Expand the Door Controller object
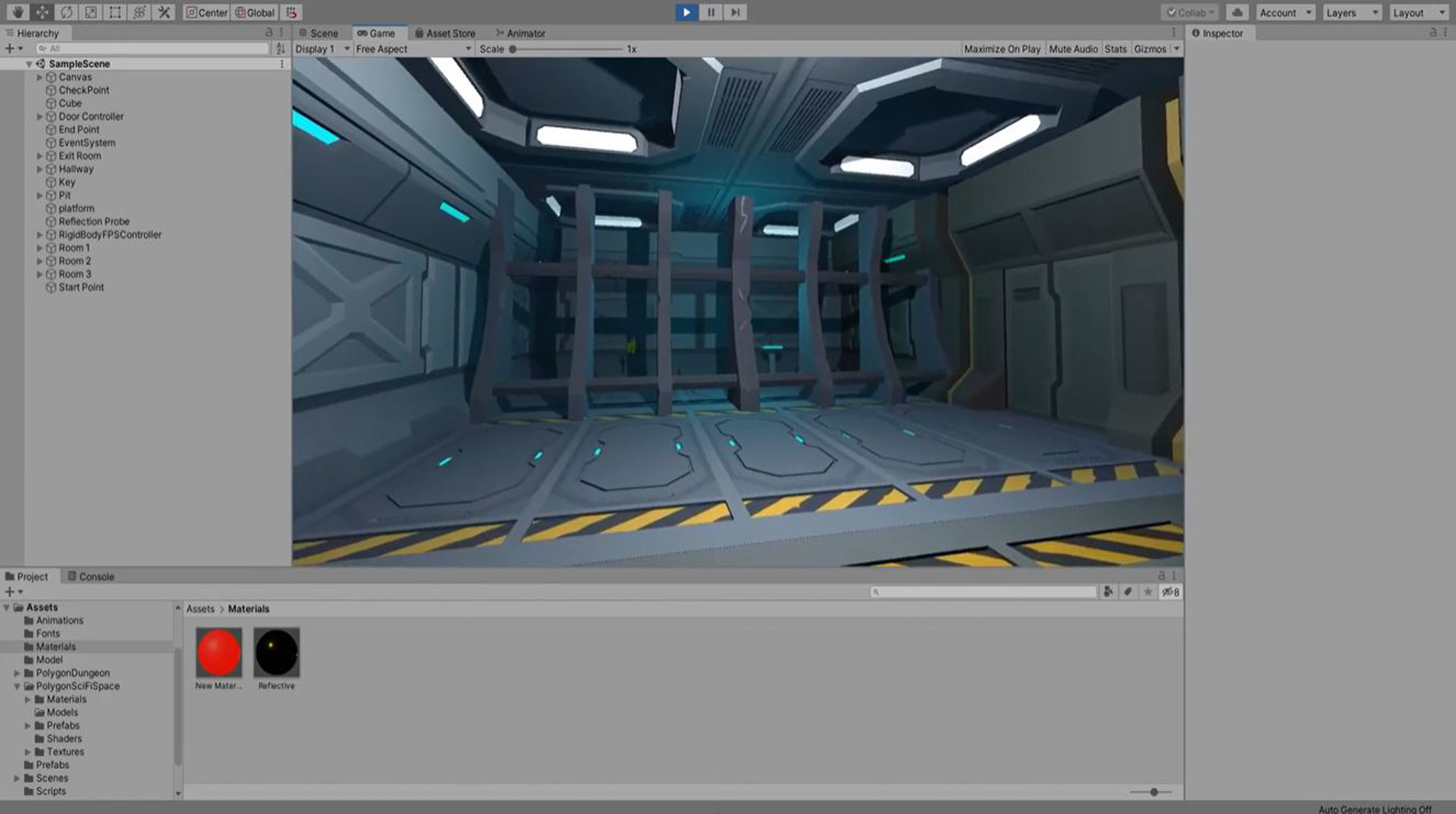The width and height of the screenshot is (1456, 814). [39, 117]
